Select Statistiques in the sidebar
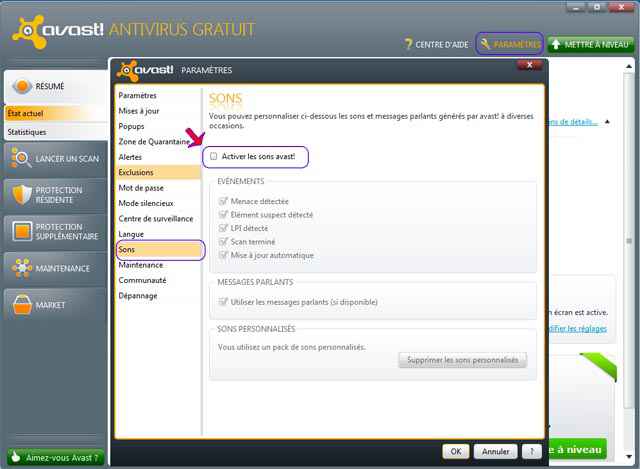The image size is (640, 469). (56, 132)
